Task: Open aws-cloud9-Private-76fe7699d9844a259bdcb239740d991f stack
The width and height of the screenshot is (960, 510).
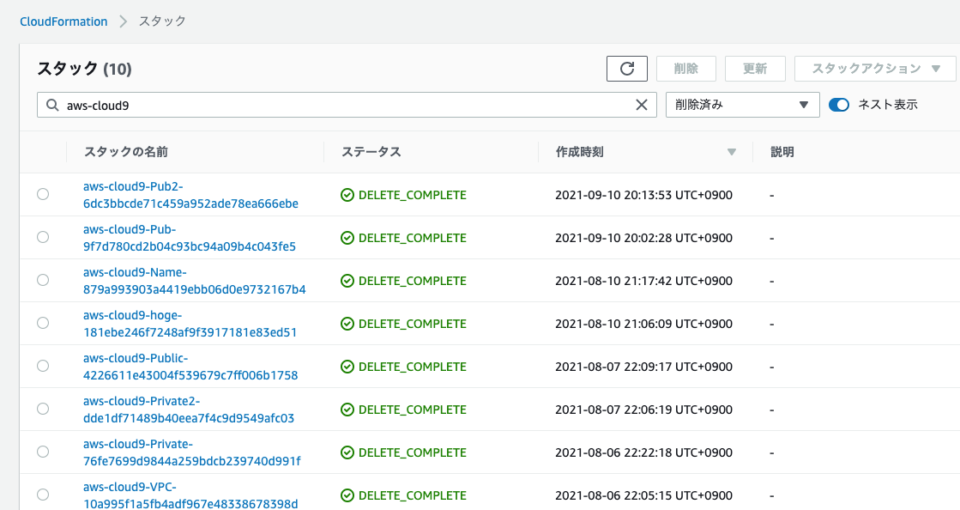Action: (192, 452)
